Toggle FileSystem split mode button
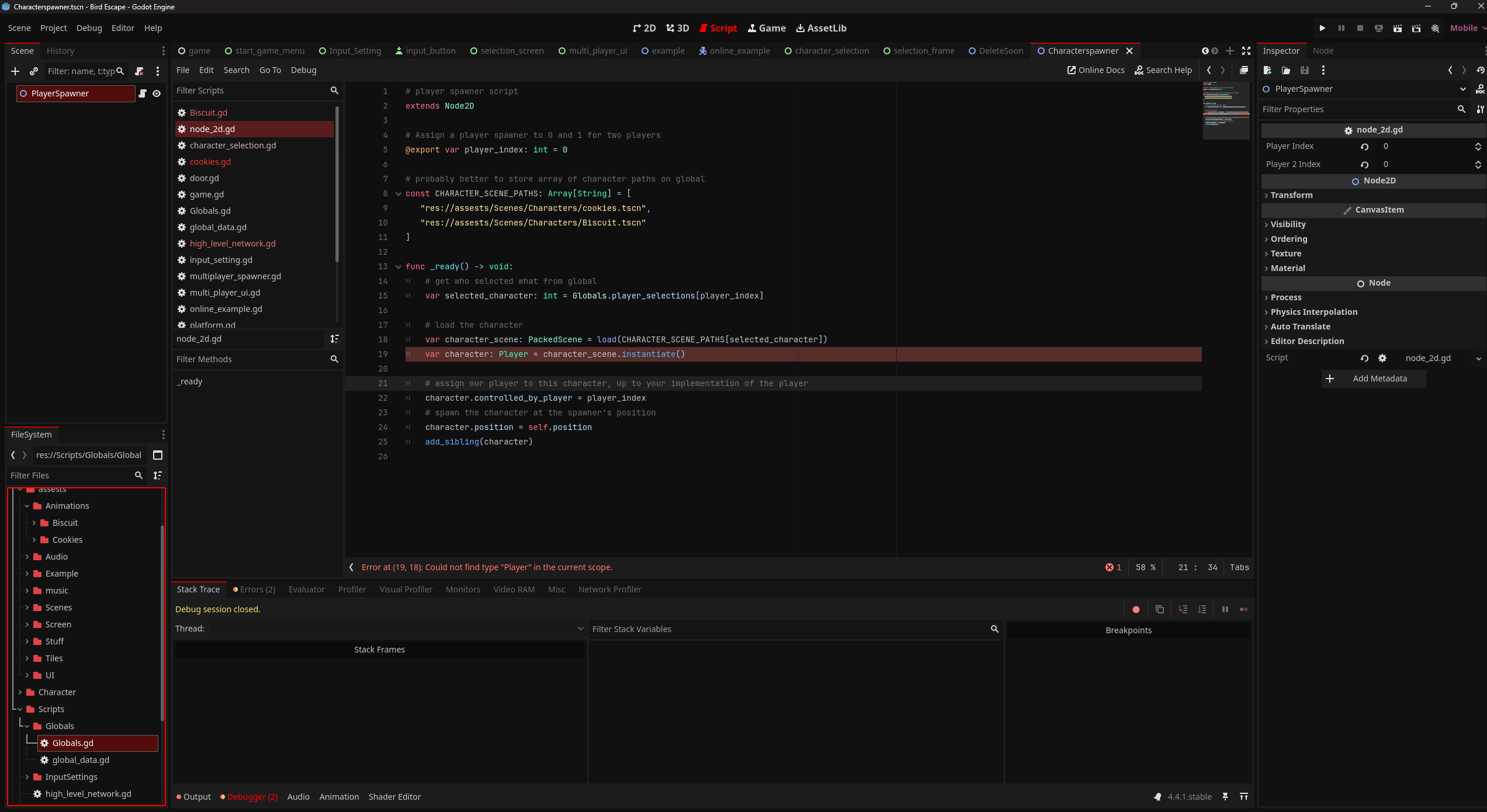This screenshot has width=1487, height=812. 158,455
